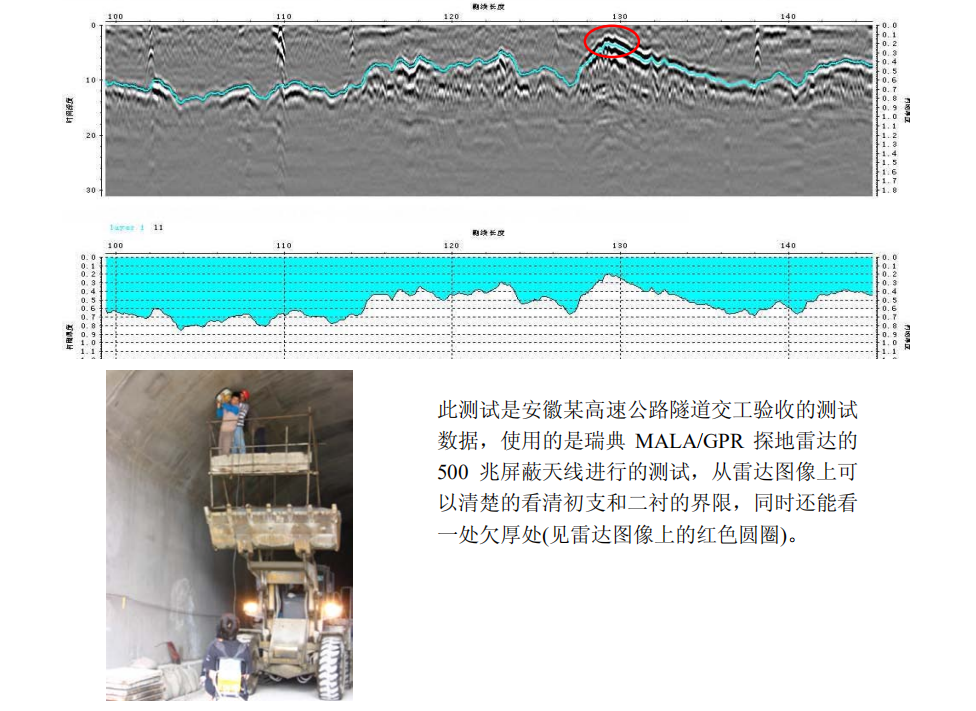This screenshot has width=976, height=711.
Task: Click the text line starting "此测试是安徽某高速公路"
Action: tap(647, 410)
